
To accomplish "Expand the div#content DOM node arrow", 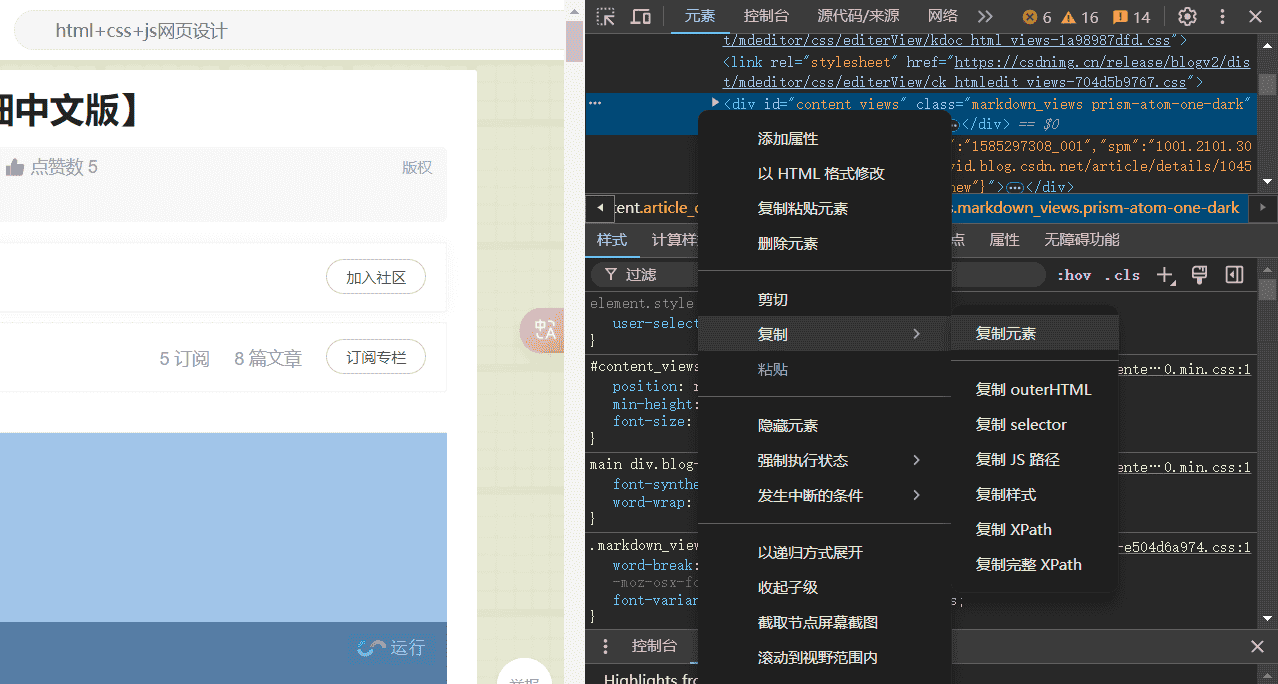I will [x=713, y=101].
